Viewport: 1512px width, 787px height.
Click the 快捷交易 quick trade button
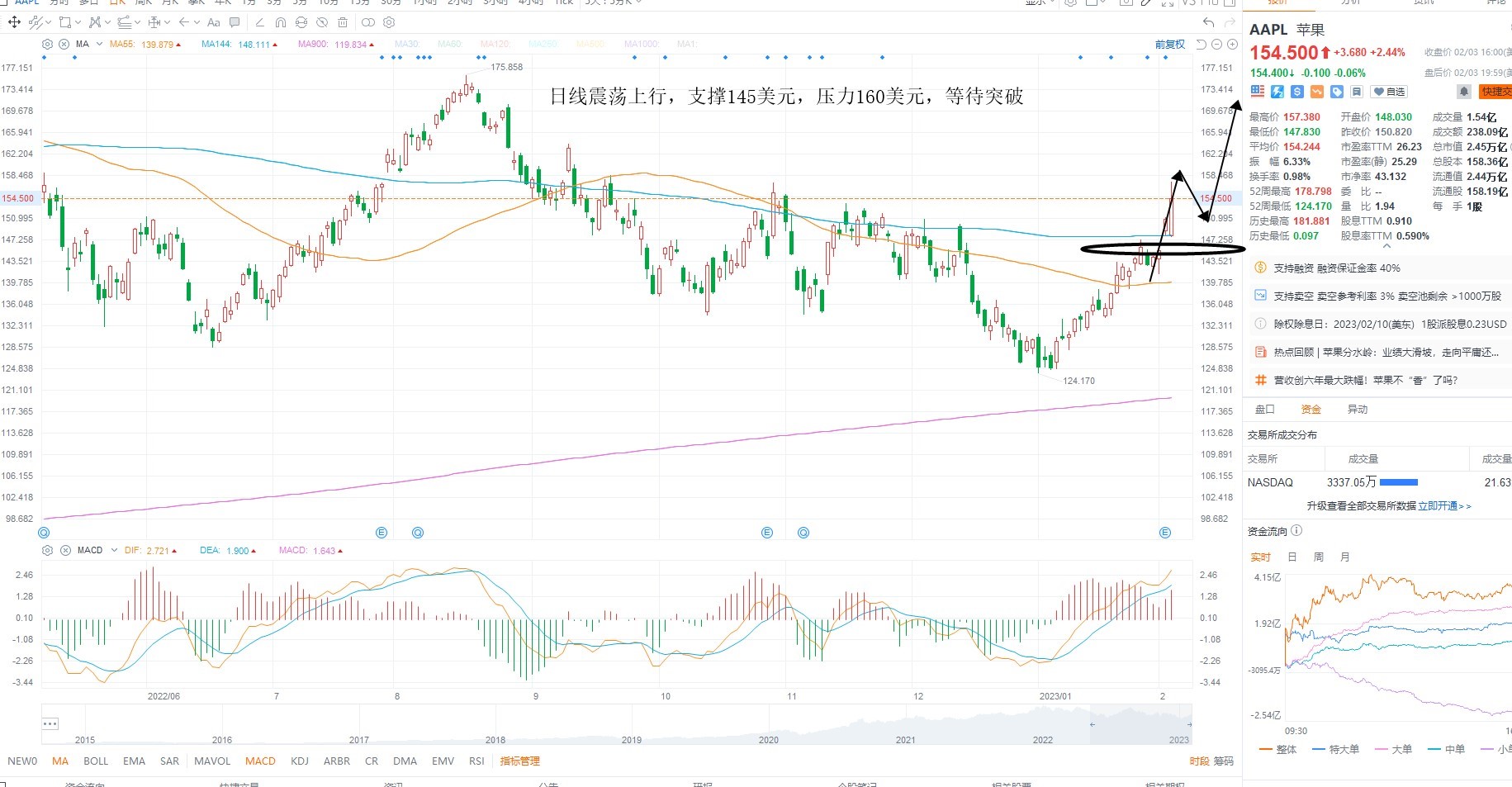[x=1495, y=92]
